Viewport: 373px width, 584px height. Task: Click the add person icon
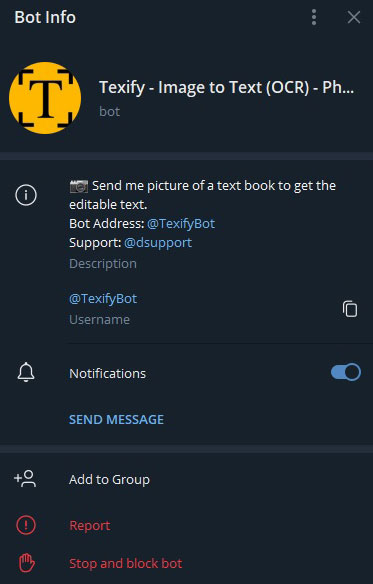pyautogui.click(x=25, y=479)
